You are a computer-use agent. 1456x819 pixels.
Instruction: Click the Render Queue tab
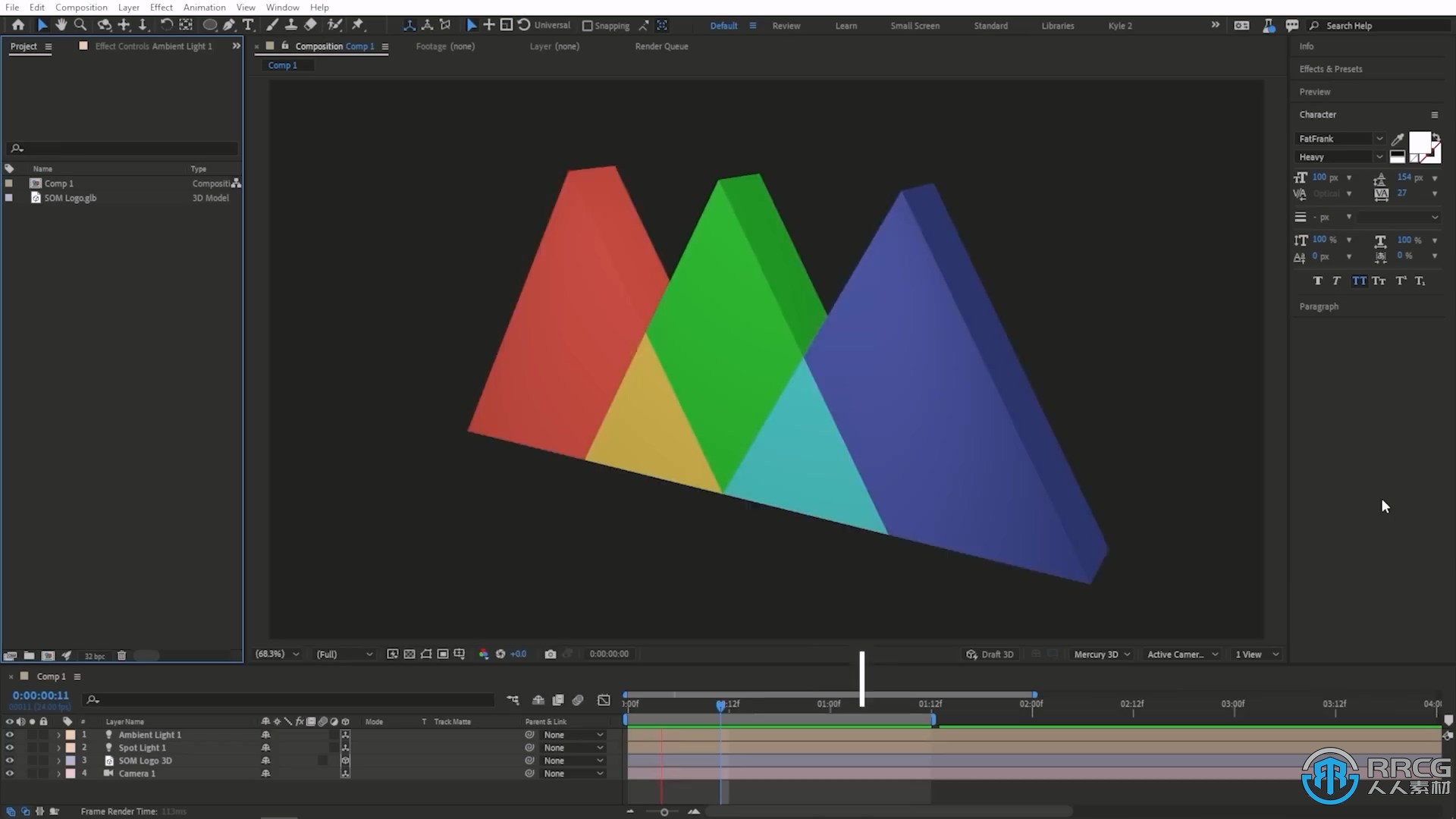point(662,46)
